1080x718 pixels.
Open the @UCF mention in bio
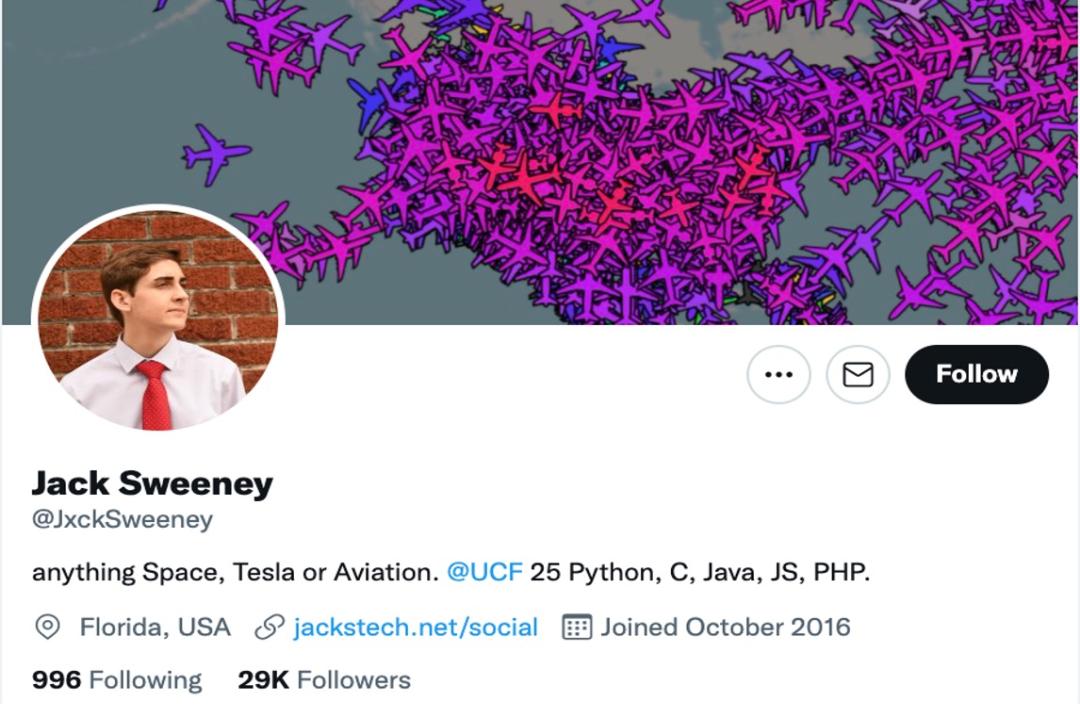[x=484, y=573]
